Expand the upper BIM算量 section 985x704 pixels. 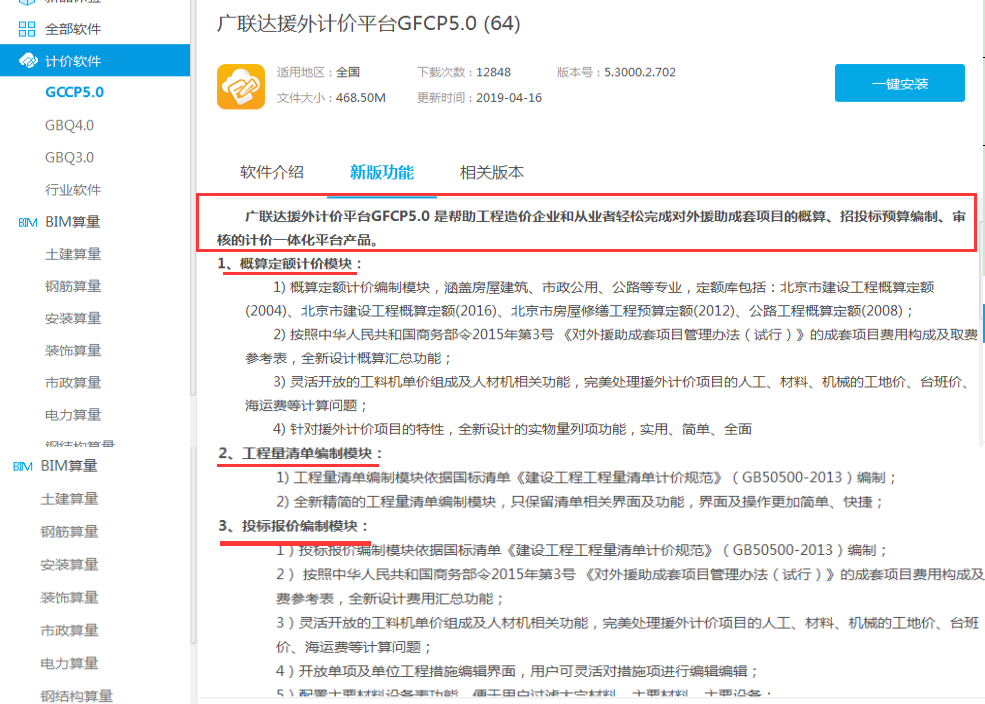72,222
